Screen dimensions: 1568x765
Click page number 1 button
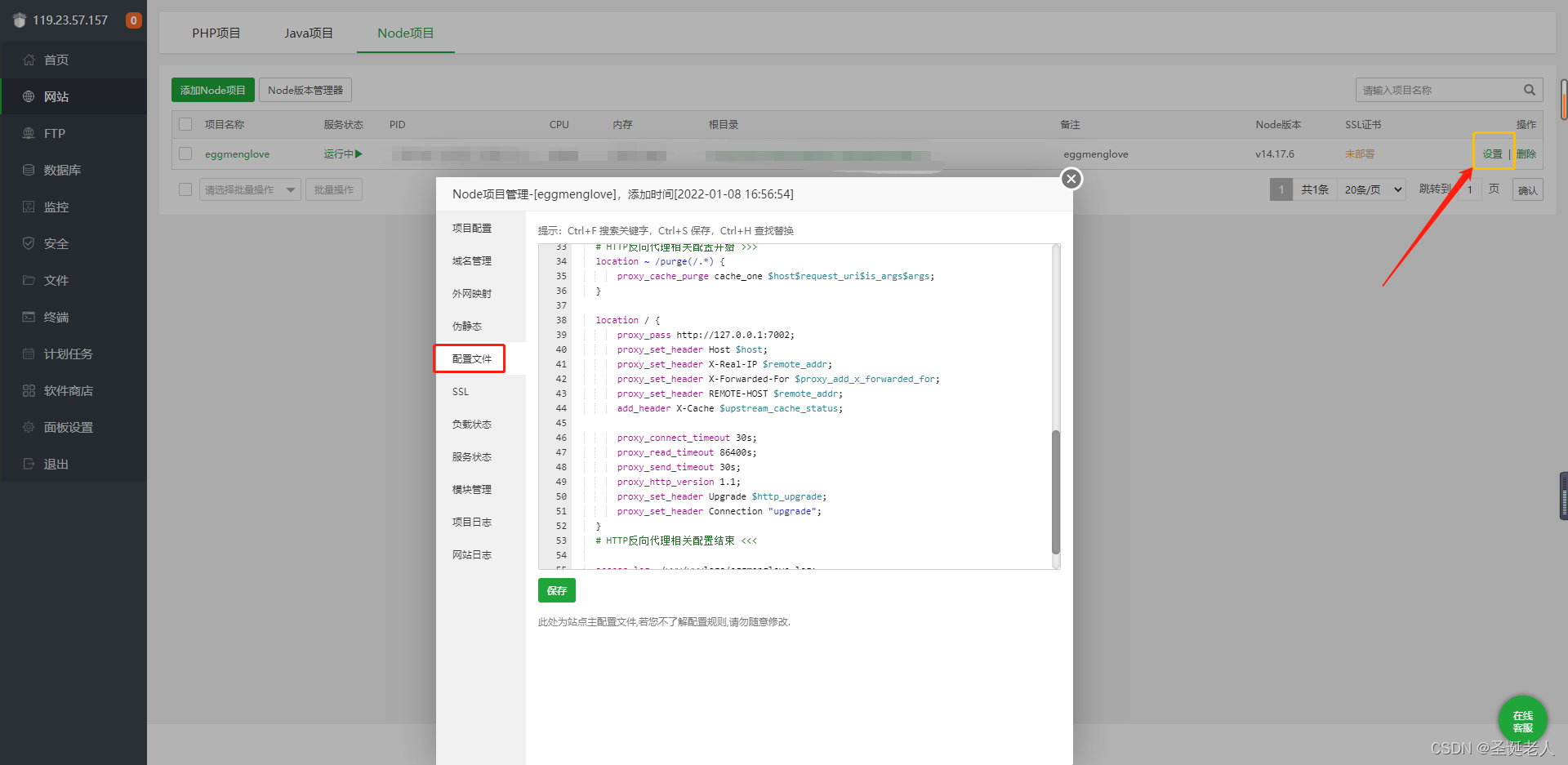pos(1281,189)
